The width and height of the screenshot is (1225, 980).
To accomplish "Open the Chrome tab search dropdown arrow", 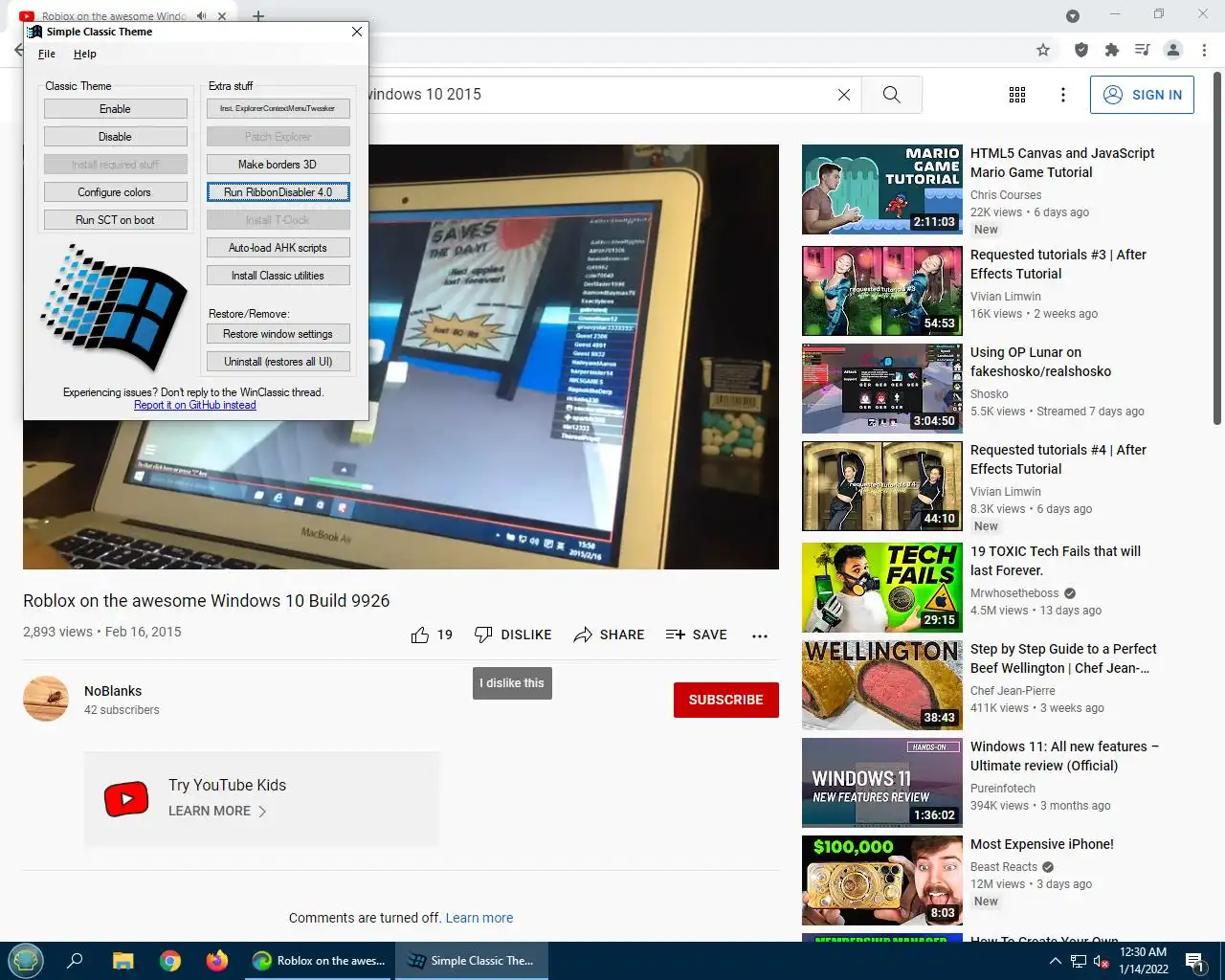I will click(1073, 15).
